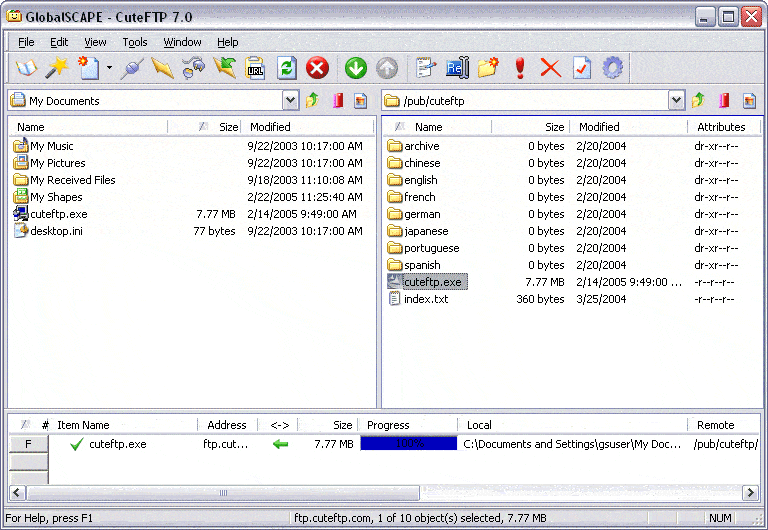The image size is (768, 530).
Task: Expand the My Documents path dropdown
Action: point(290,100)
